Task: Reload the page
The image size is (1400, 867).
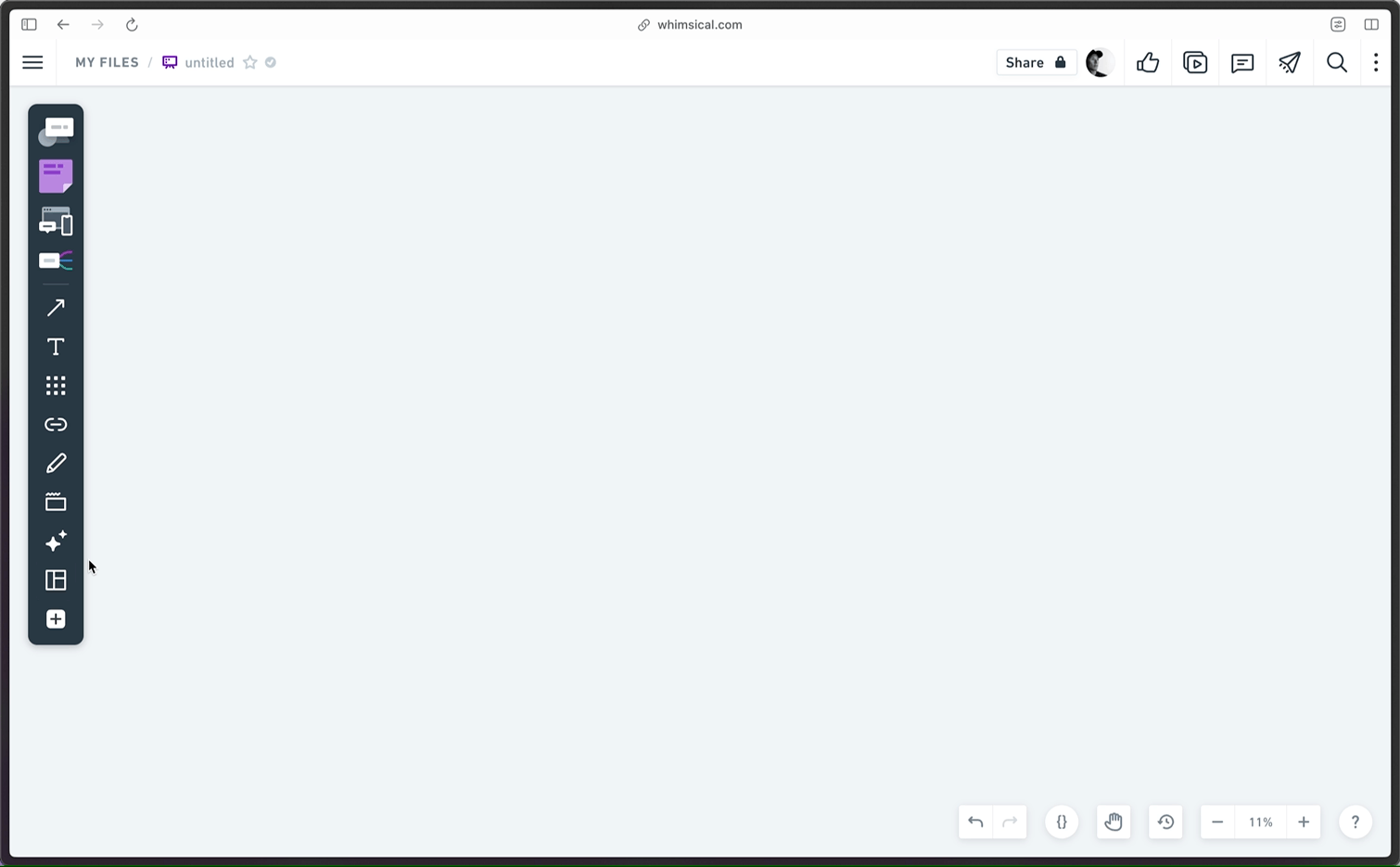Action: click(x=132, y=25)
